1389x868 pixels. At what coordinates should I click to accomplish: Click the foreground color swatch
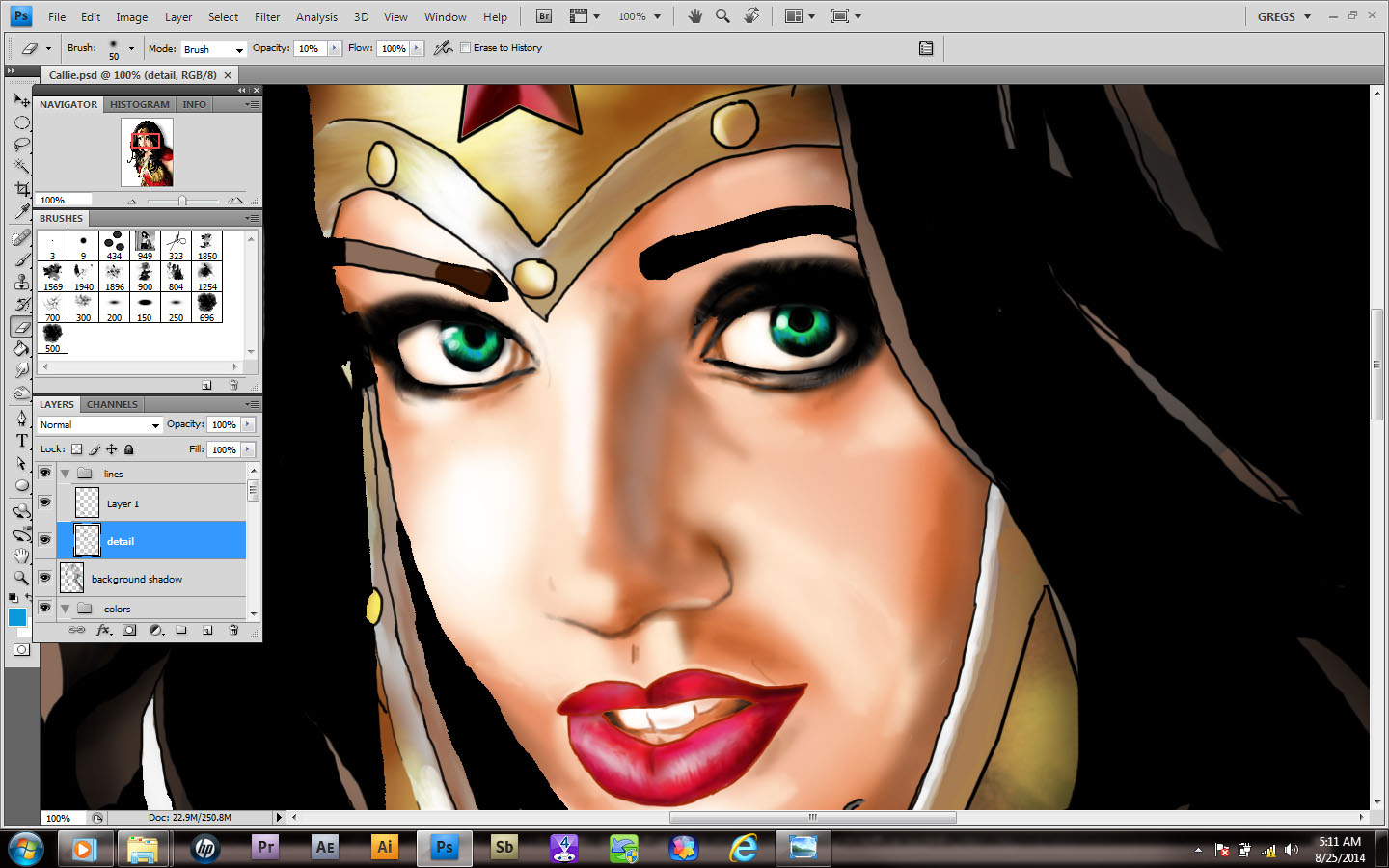tap(16, 618)
